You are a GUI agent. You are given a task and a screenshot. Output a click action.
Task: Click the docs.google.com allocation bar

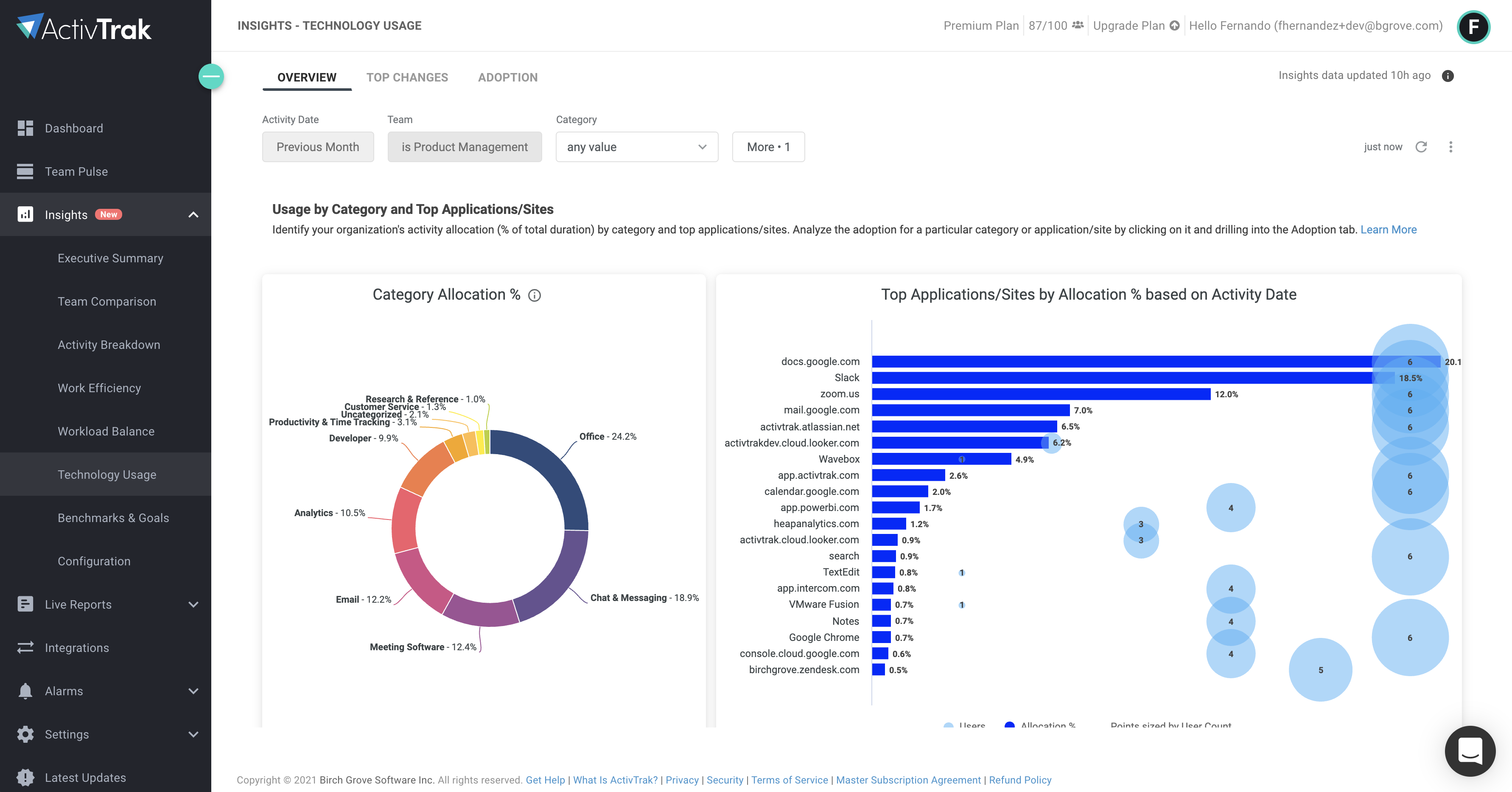pos(1156,362)
